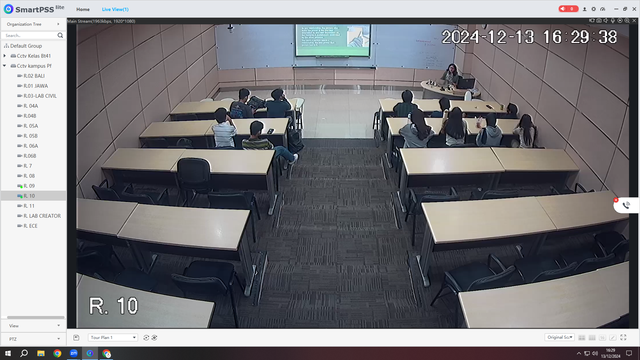Viewport: 640px width, 360px height.
Task: Click the SmartPSS Lite logo
Action: (x=33, y=9)
